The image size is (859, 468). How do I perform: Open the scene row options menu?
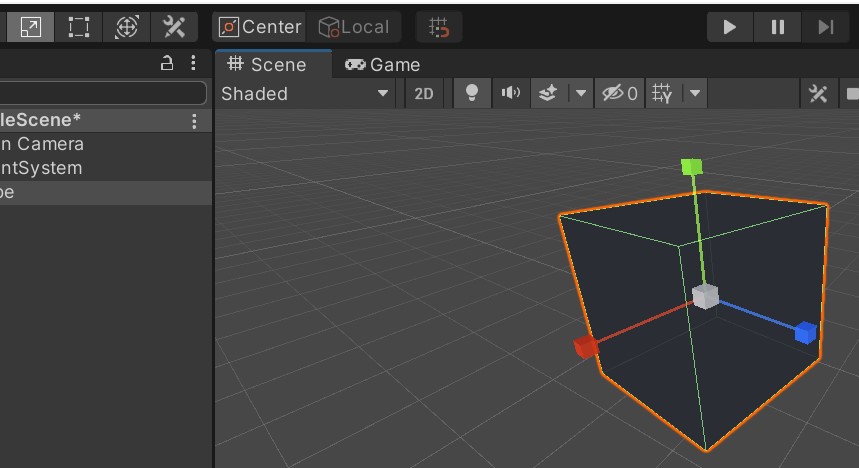[x=194, y=121]
